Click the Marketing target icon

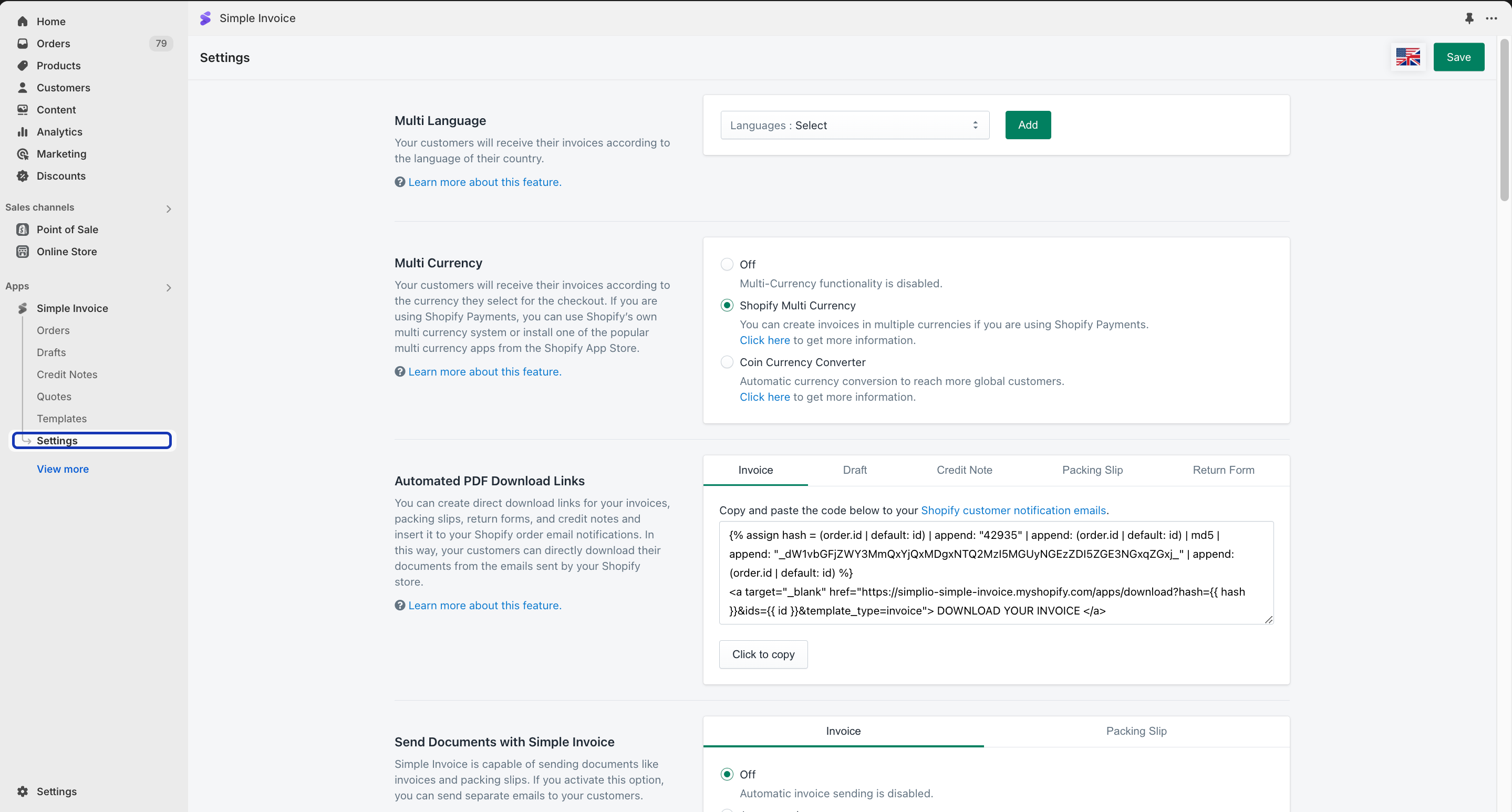point(22,154)
